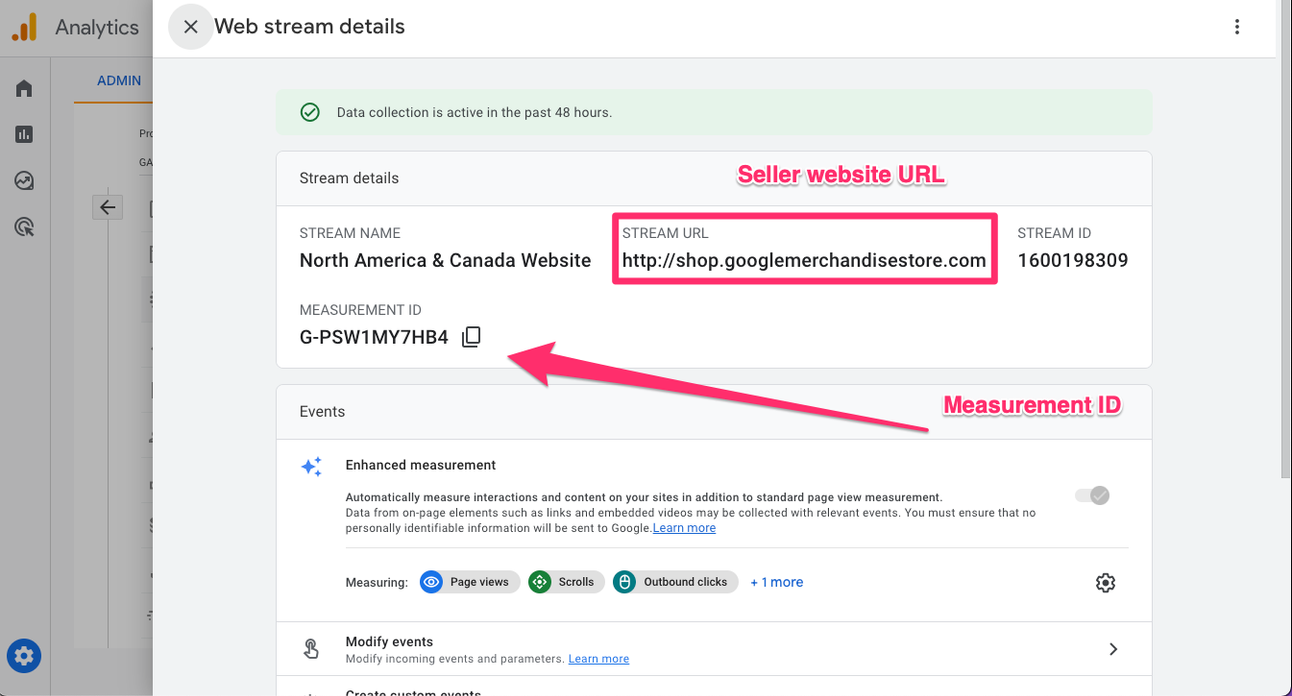1292x696 pixels.
Task: Open Learn more link under Modify events
Action: 599,659
